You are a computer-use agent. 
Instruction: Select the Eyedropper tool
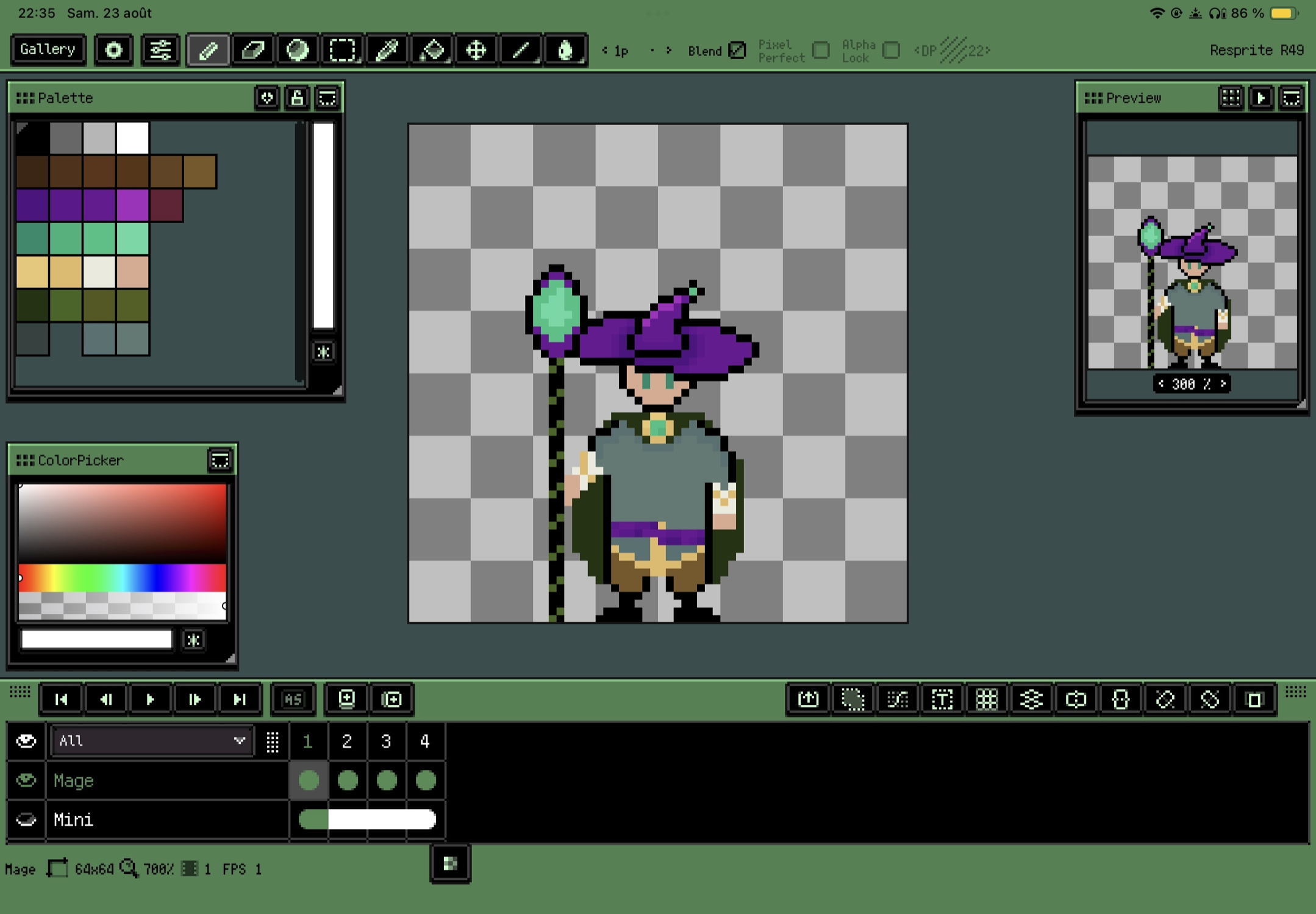[x=387, y=50]
